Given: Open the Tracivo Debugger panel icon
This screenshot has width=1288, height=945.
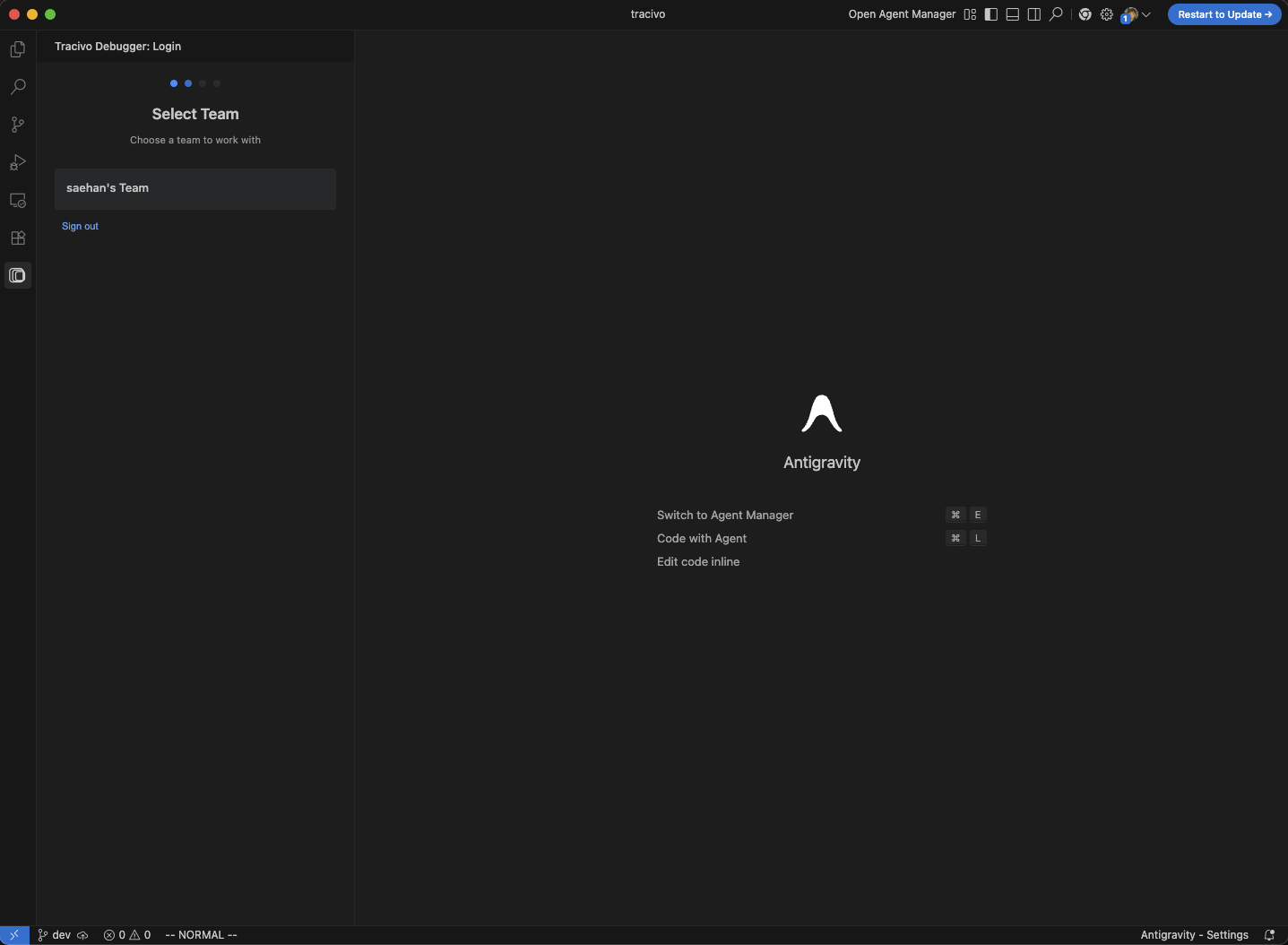Looking at the screenshot, I should pyautogui.click(x=17, y=275).
